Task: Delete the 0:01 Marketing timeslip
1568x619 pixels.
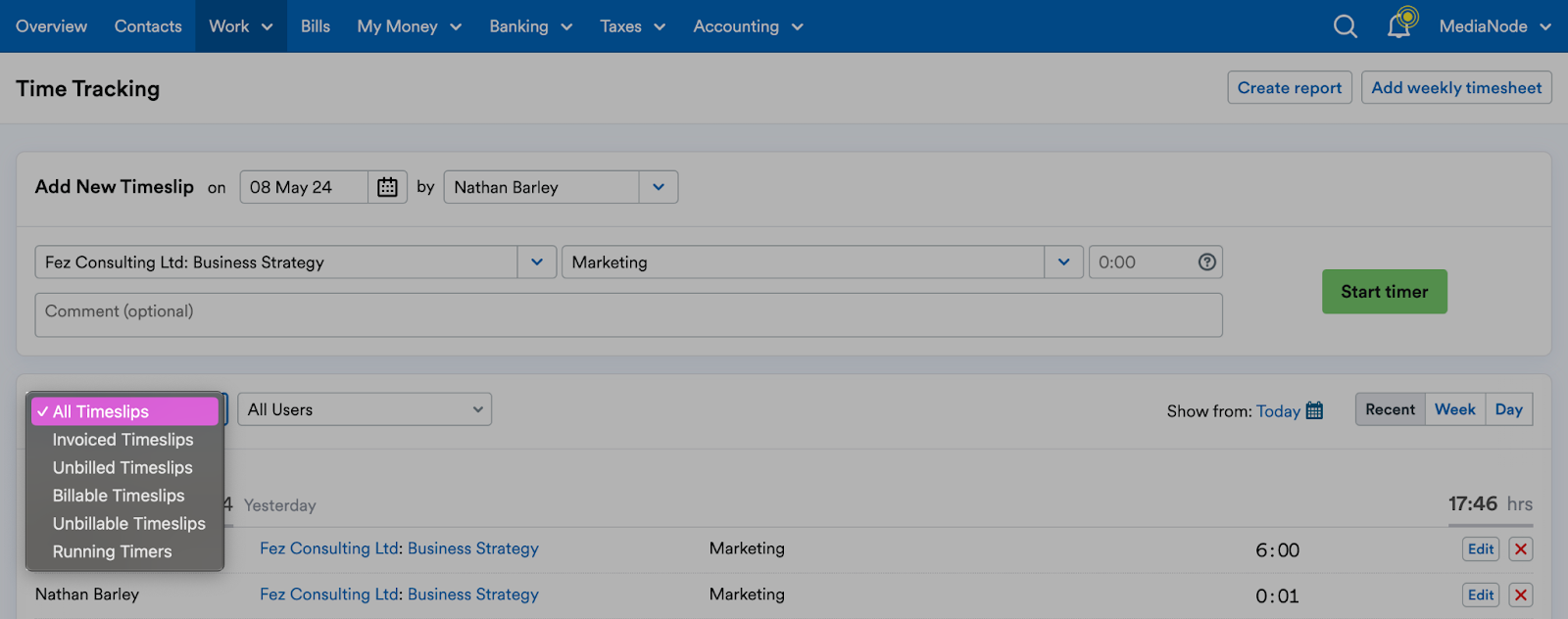Action: pos(1521,595)
